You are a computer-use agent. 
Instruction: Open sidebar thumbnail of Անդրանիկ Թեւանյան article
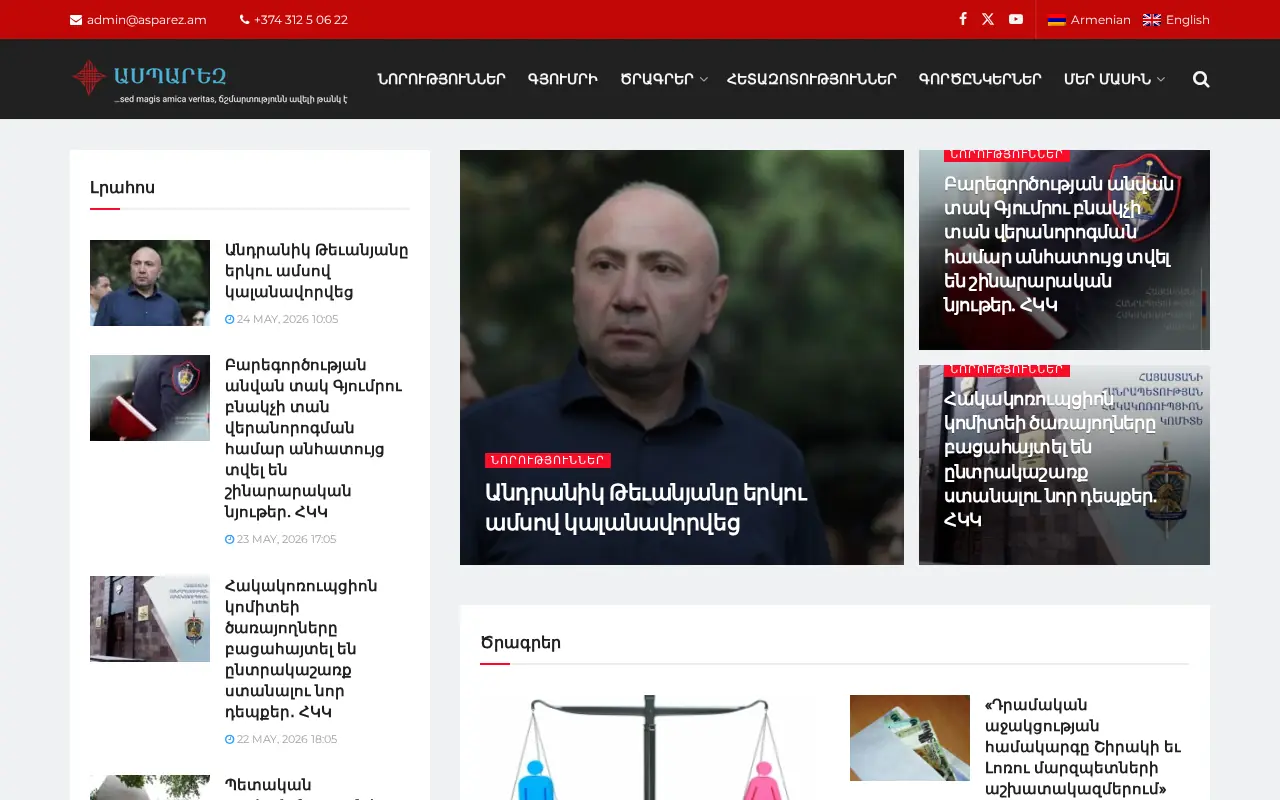click(150, 283)
